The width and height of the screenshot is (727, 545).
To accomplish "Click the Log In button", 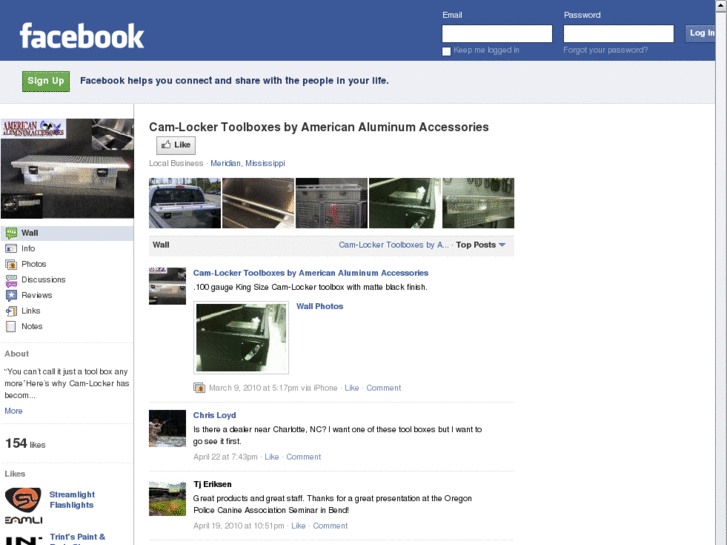I will 701,33.
